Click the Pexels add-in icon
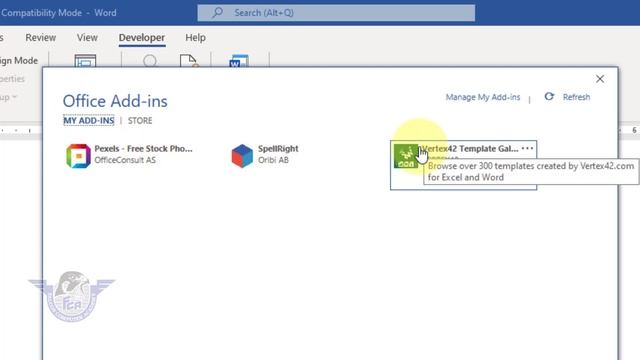 [78, 156]
